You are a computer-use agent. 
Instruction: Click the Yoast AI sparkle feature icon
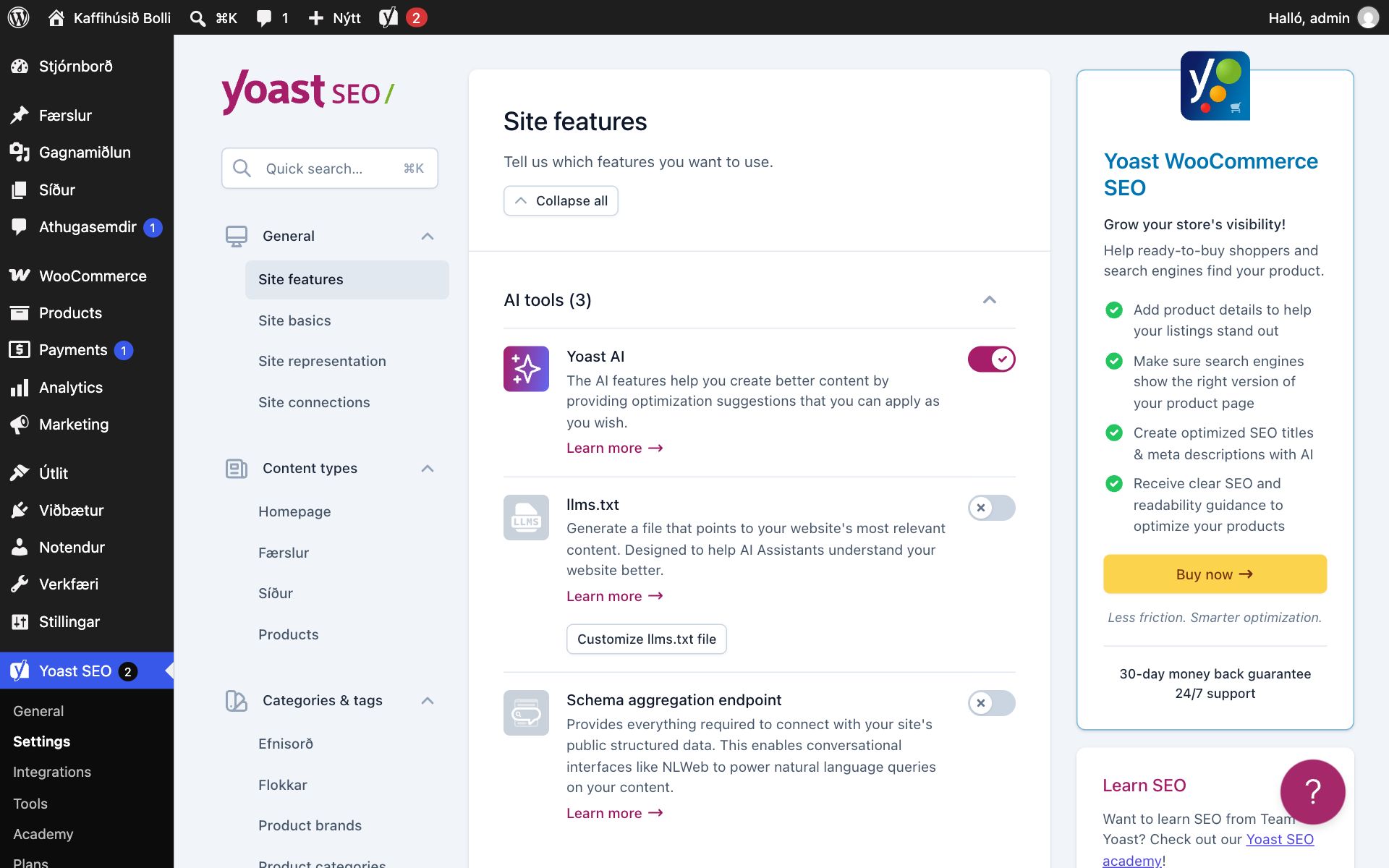526,369
